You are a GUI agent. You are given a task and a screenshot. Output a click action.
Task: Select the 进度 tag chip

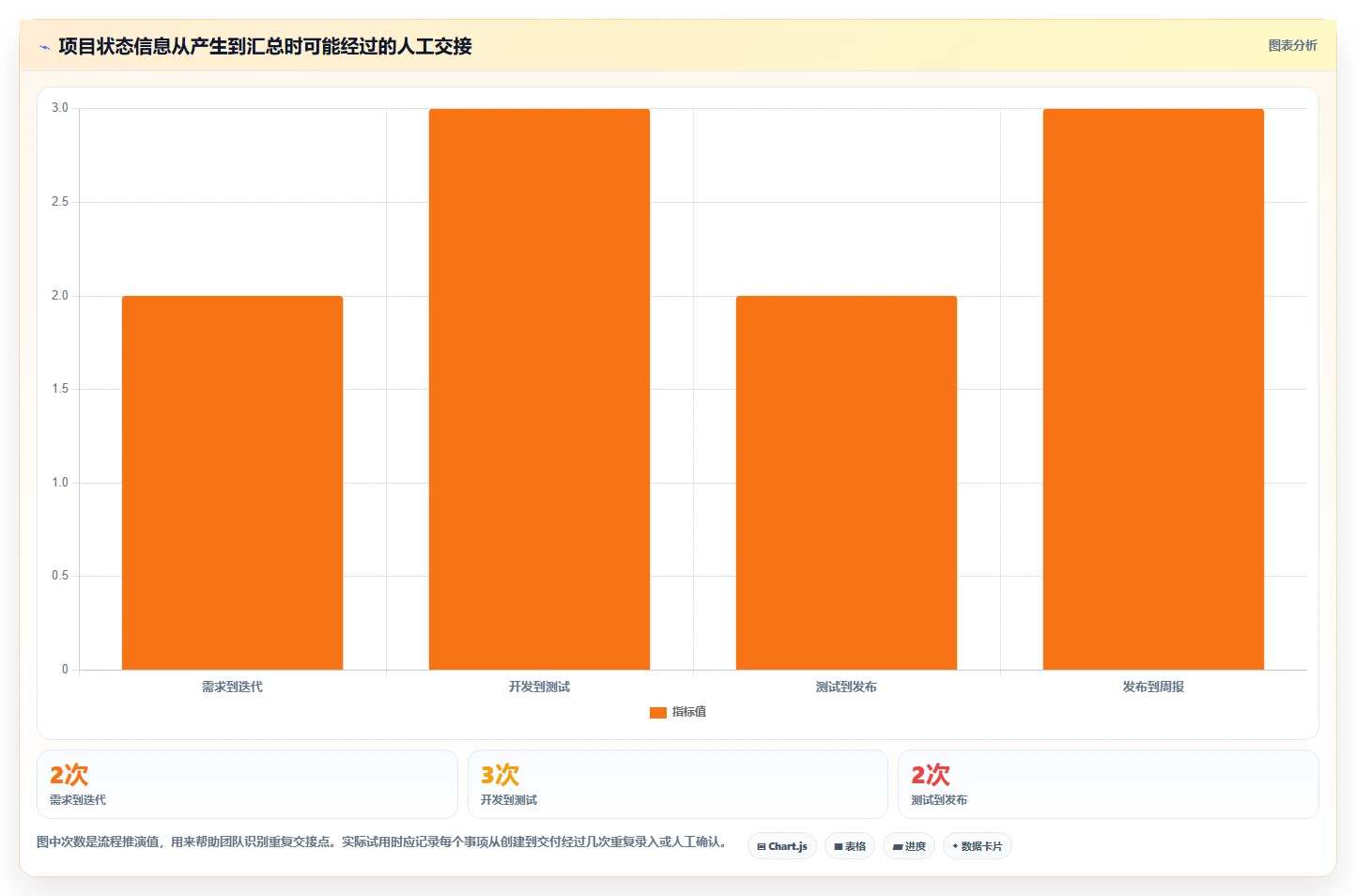tap(909, 846)
